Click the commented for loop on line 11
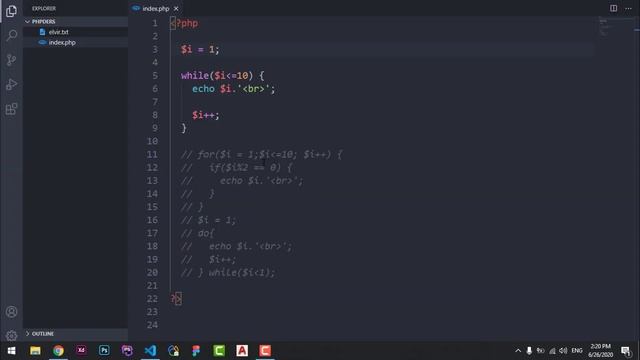 coord(262,154)
